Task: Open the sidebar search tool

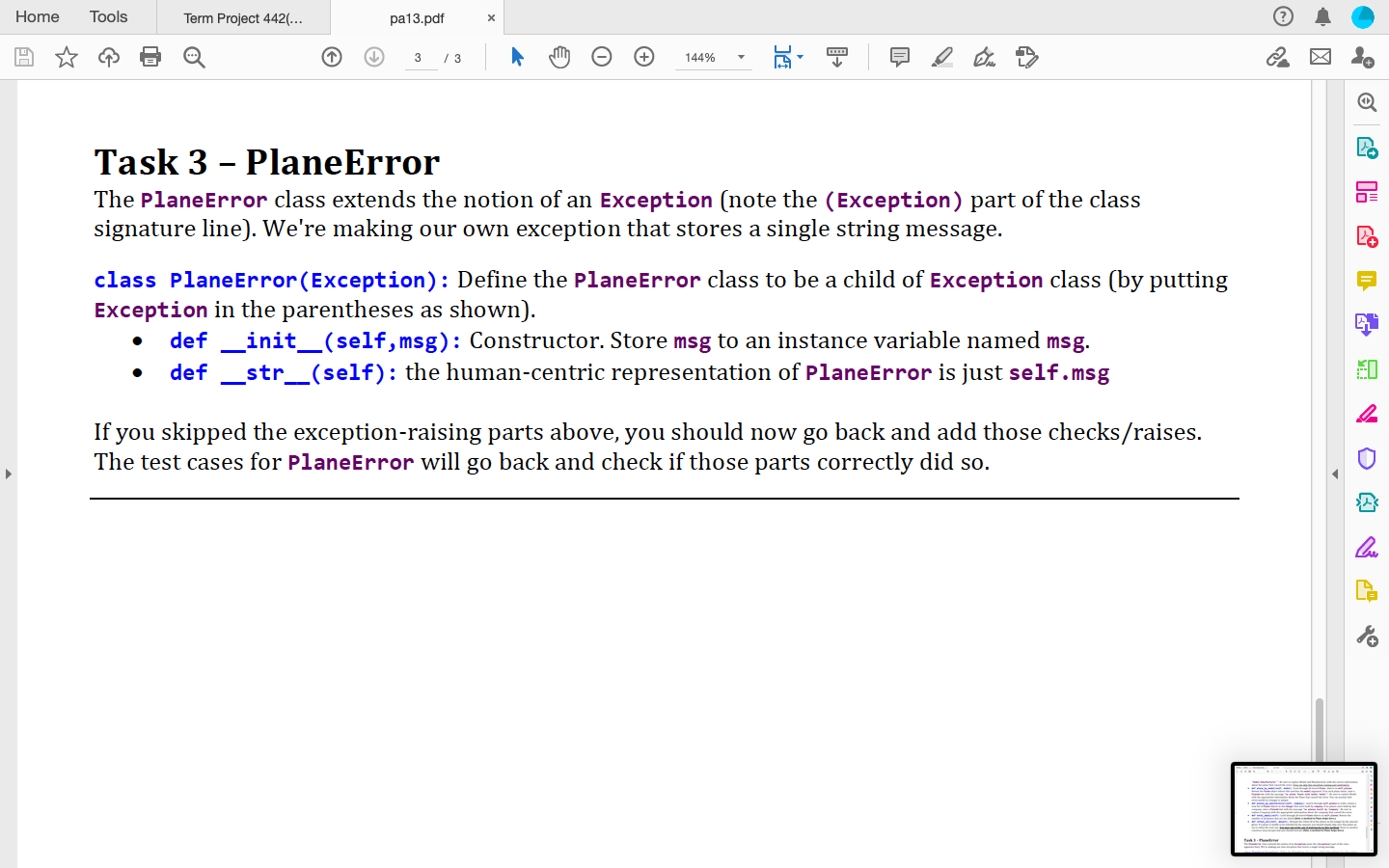Action: [x=1367, y=101]
